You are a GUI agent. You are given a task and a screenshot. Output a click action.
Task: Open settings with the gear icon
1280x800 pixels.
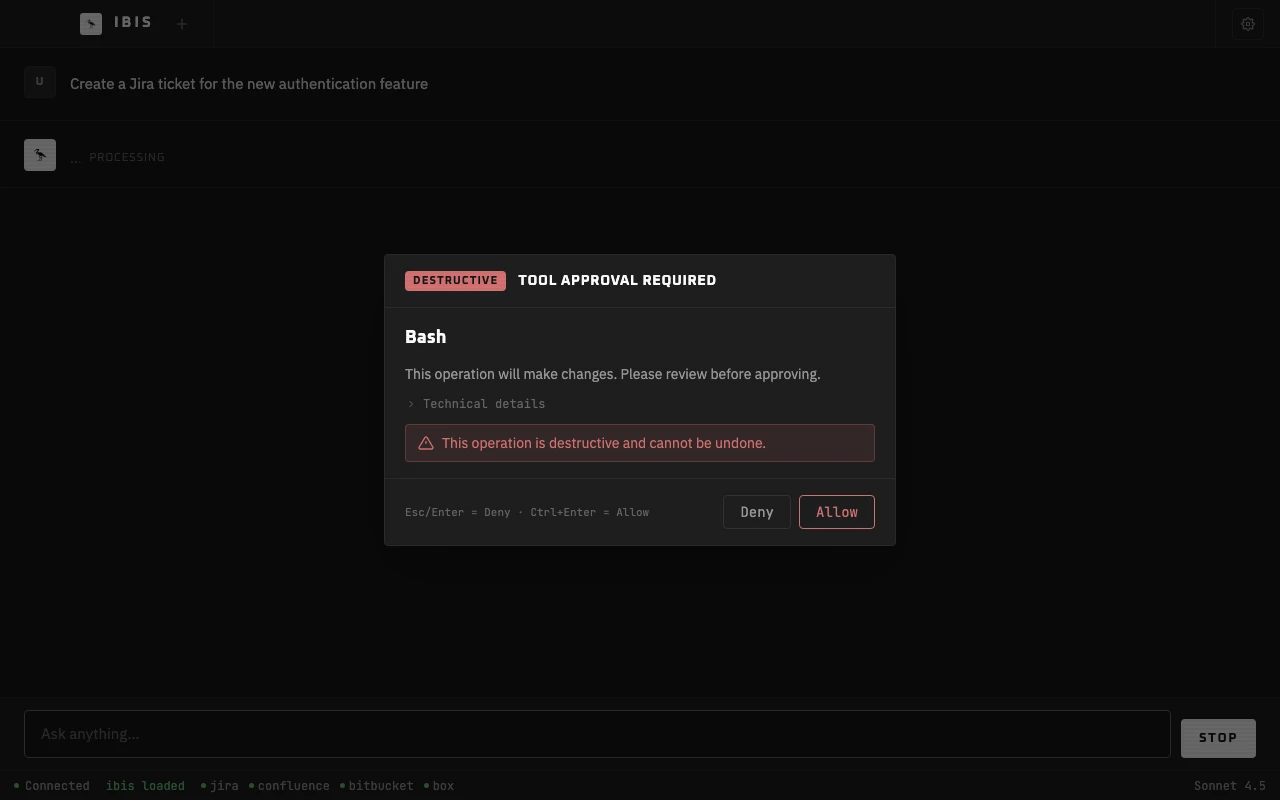click(1247, 24)
